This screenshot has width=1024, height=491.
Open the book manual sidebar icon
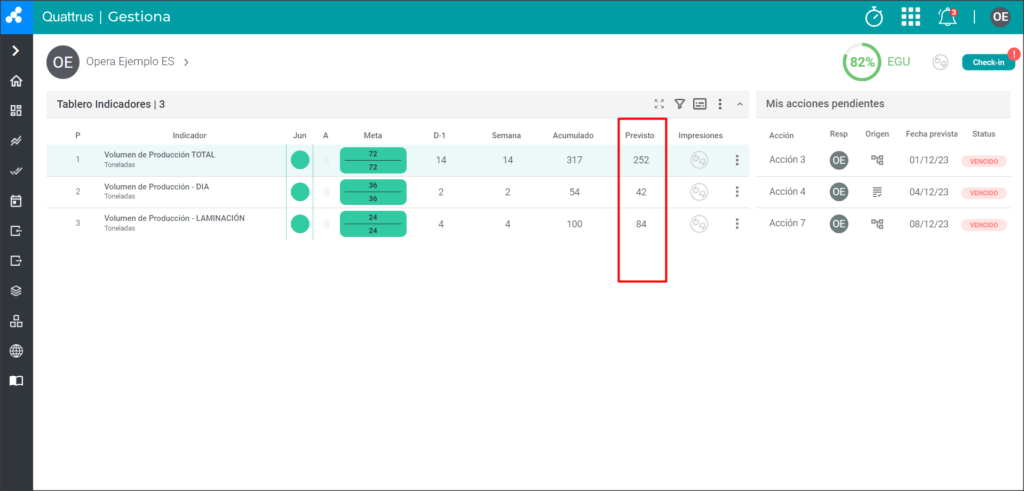pyautogui.click(x=16, y=381)
